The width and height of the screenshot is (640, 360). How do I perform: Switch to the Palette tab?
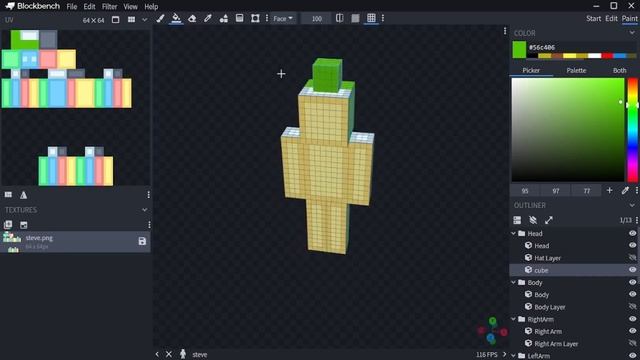coord(576,71)
